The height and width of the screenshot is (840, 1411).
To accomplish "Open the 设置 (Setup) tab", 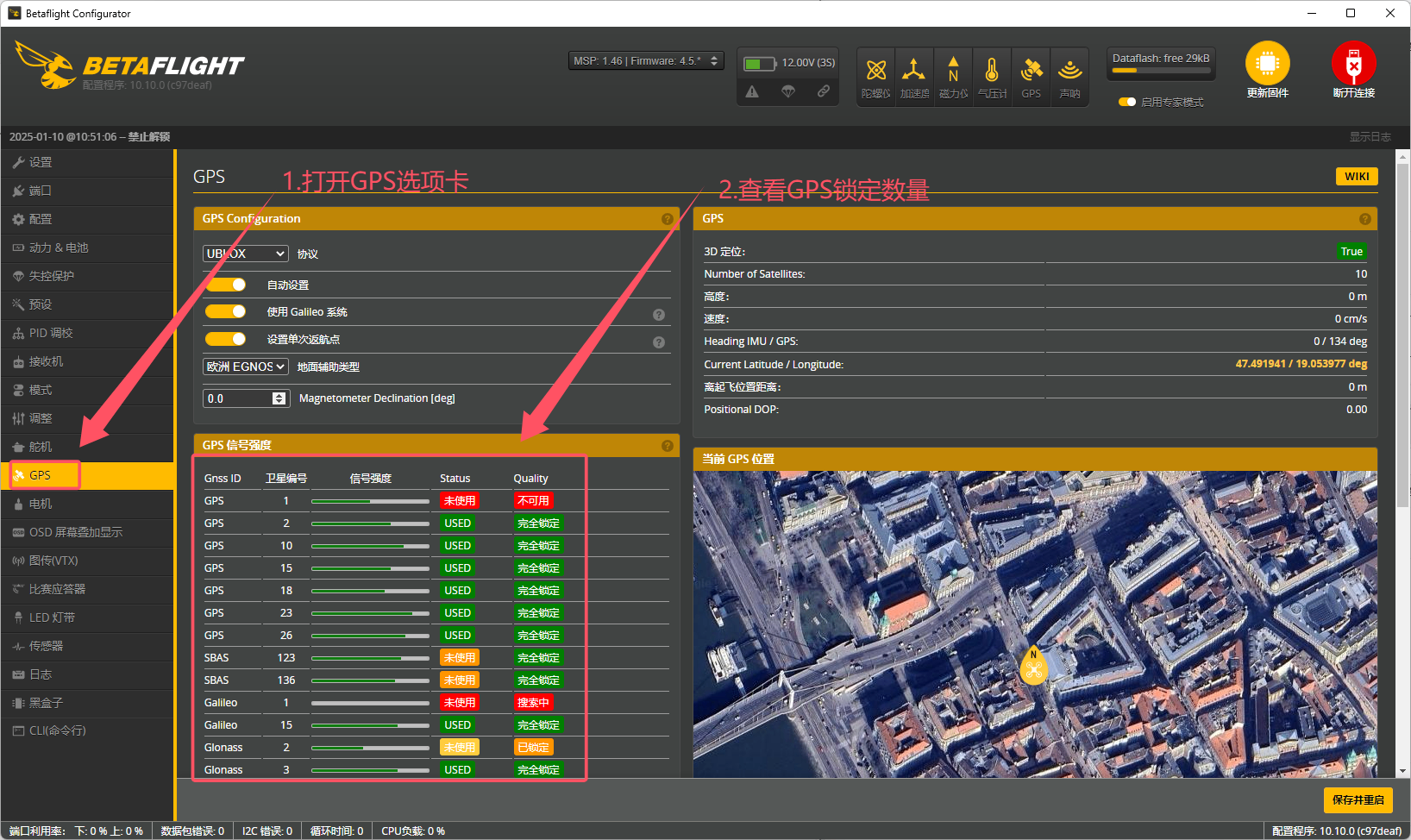I will [87, 162].
